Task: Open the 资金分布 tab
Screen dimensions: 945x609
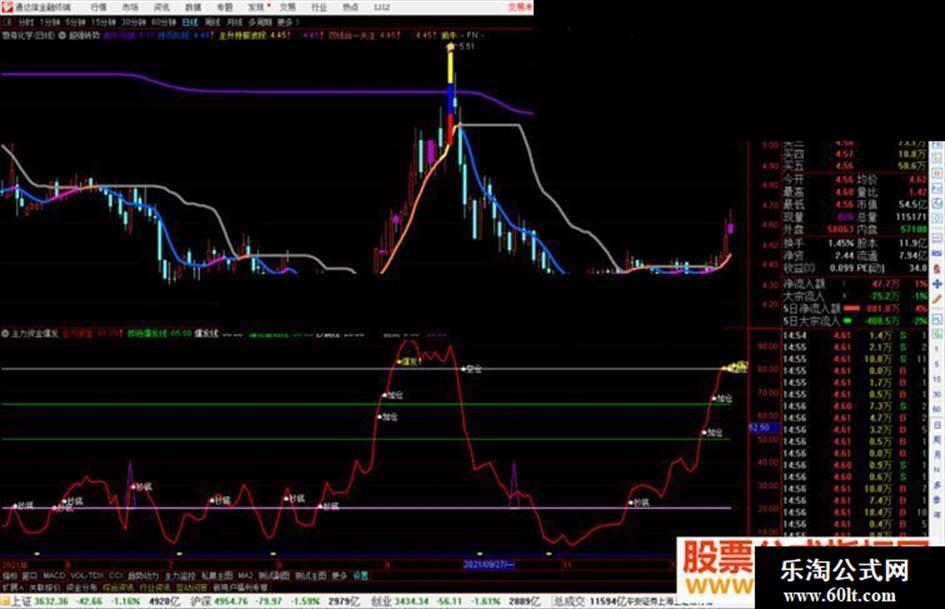Action: coord(82,587)
